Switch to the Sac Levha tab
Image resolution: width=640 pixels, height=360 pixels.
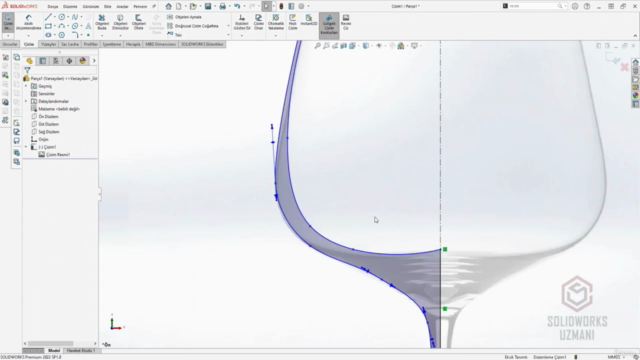tap(70, 44)
